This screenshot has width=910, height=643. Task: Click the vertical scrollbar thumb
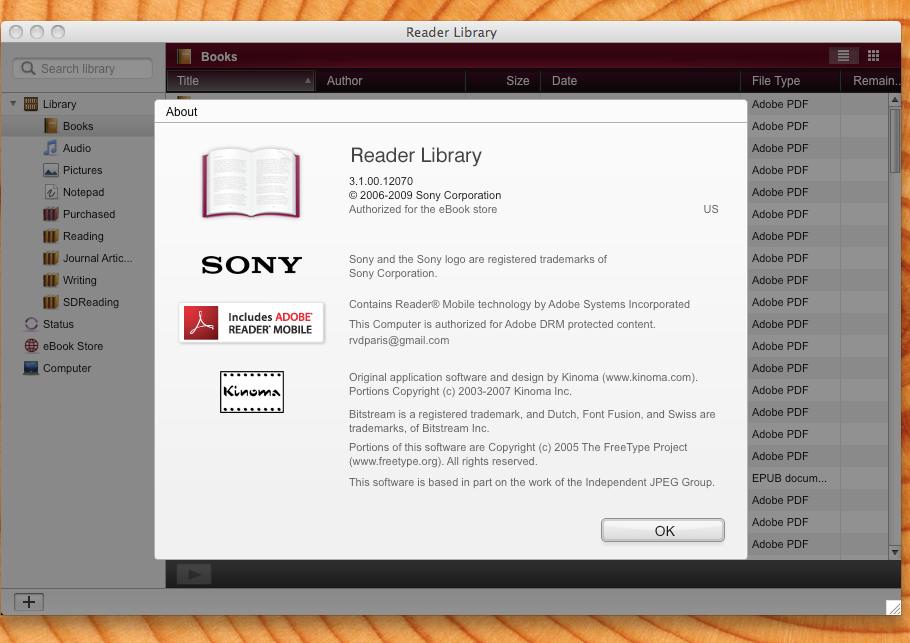pos(895,140)
